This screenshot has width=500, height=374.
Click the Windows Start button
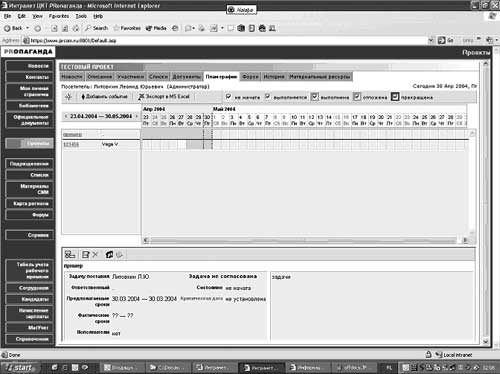tap(20, 367)
